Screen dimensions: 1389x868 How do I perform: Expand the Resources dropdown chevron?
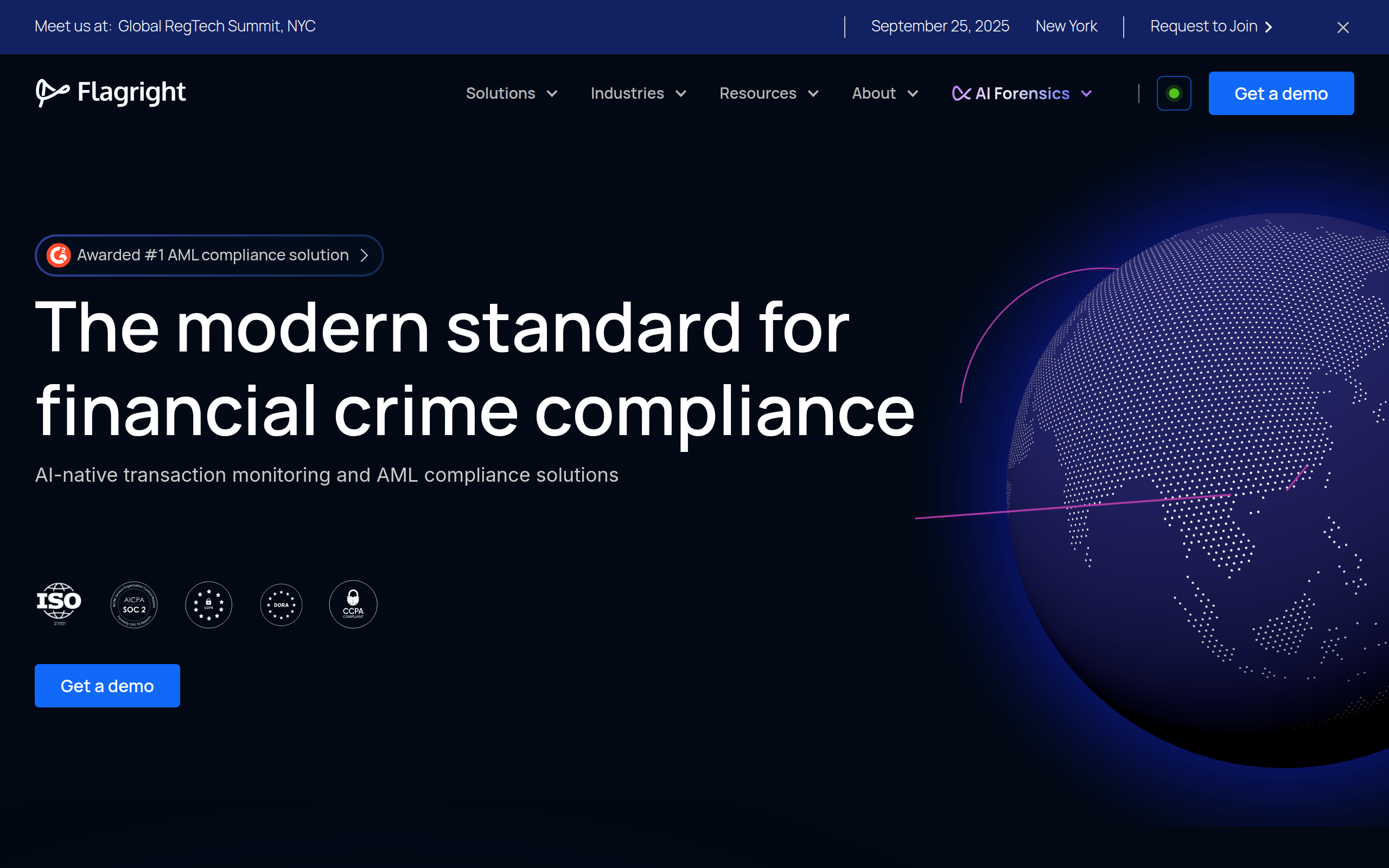(x=813, y=93)
